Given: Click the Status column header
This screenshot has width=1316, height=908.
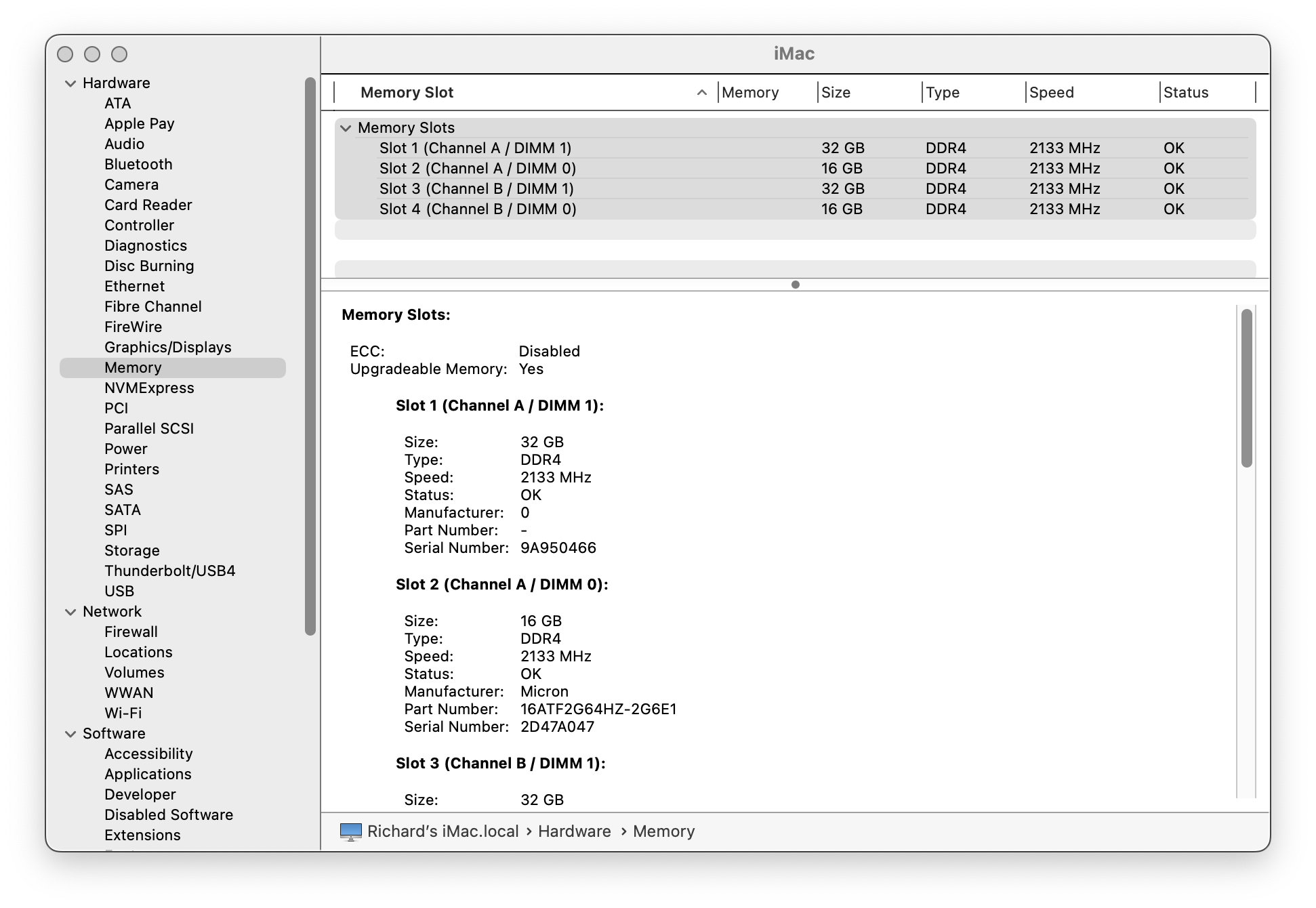Looking at the screenshot, I should [1185, 93].
